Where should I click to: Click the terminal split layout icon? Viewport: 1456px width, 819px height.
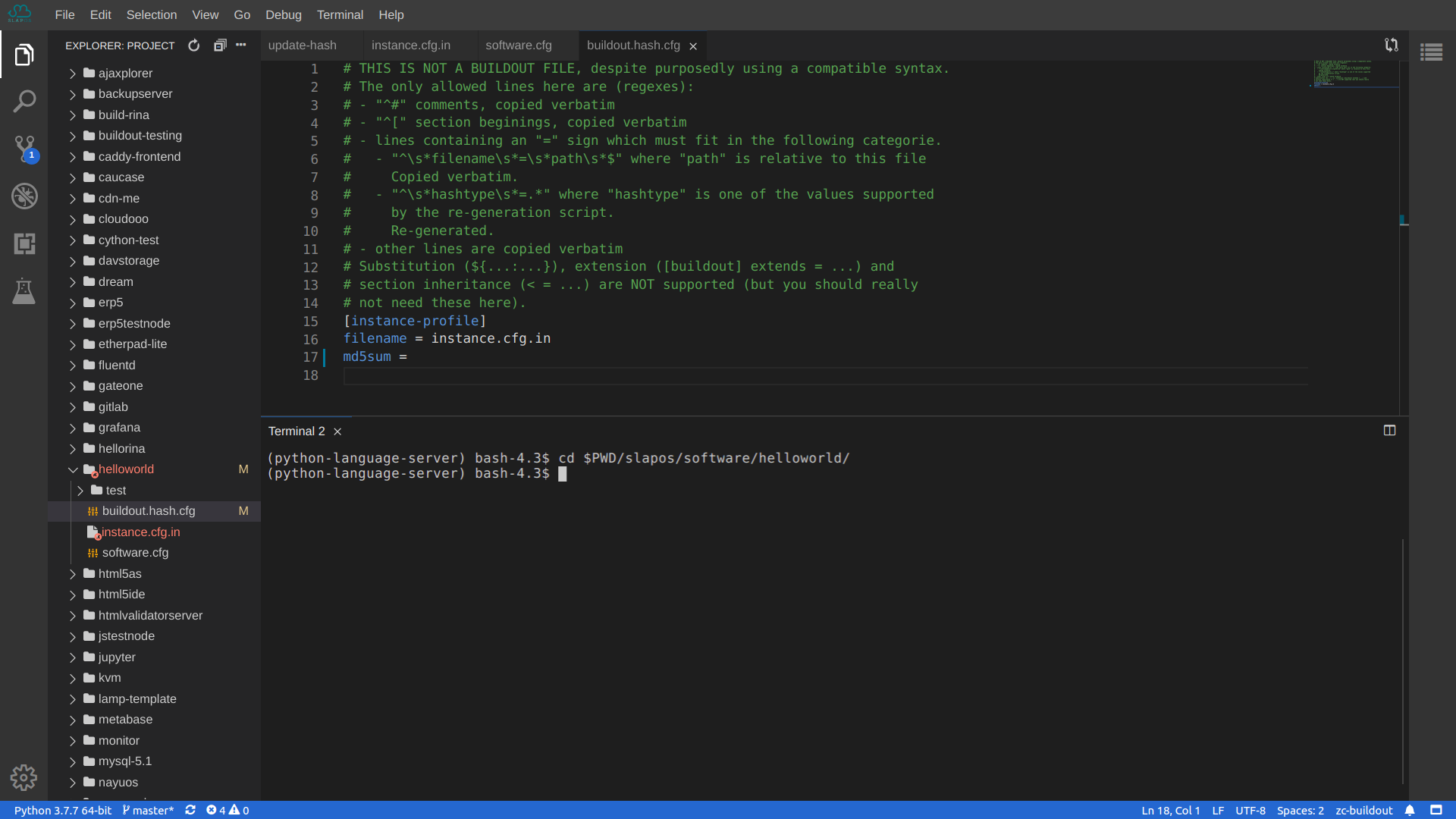pos(1389,431)
